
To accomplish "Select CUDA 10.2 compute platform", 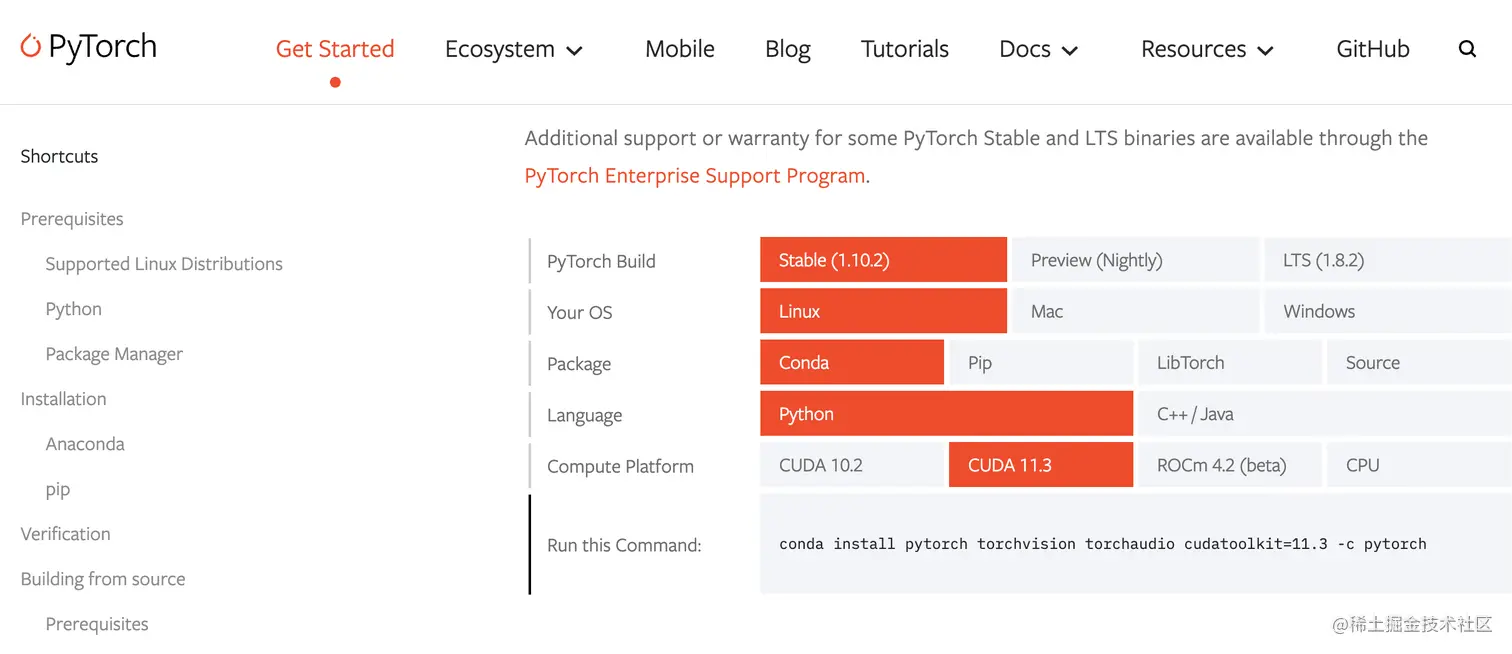I will pos(852,465).
